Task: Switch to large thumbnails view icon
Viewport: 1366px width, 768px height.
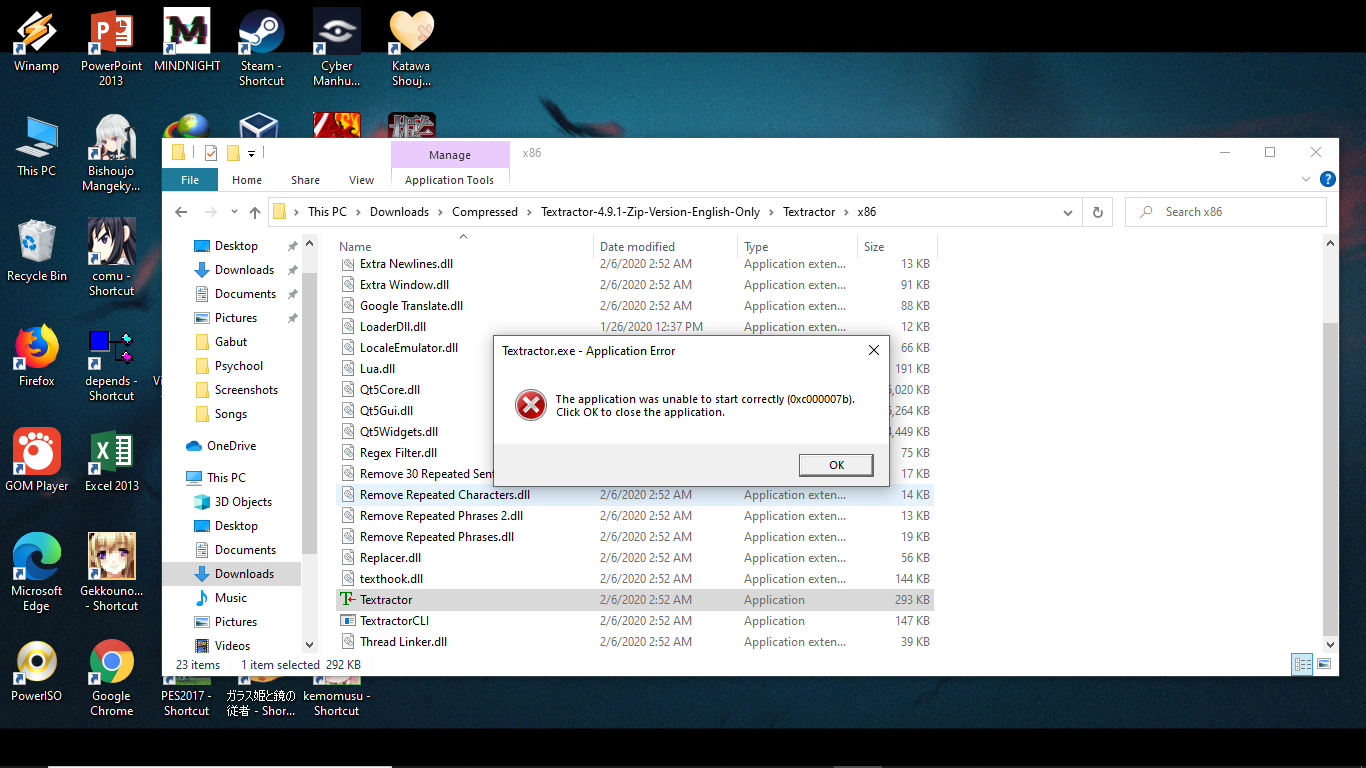Action: coord(1324,664)
